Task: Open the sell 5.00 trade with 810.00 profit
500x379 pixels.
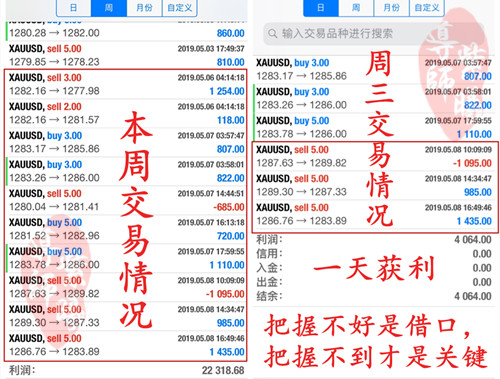Action: [x=126, y=55]
